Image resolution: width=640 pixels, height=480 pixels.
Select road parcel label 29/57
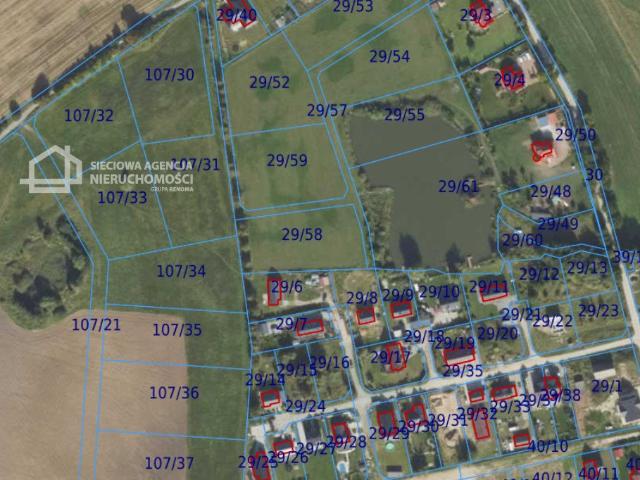click(327, 110)
